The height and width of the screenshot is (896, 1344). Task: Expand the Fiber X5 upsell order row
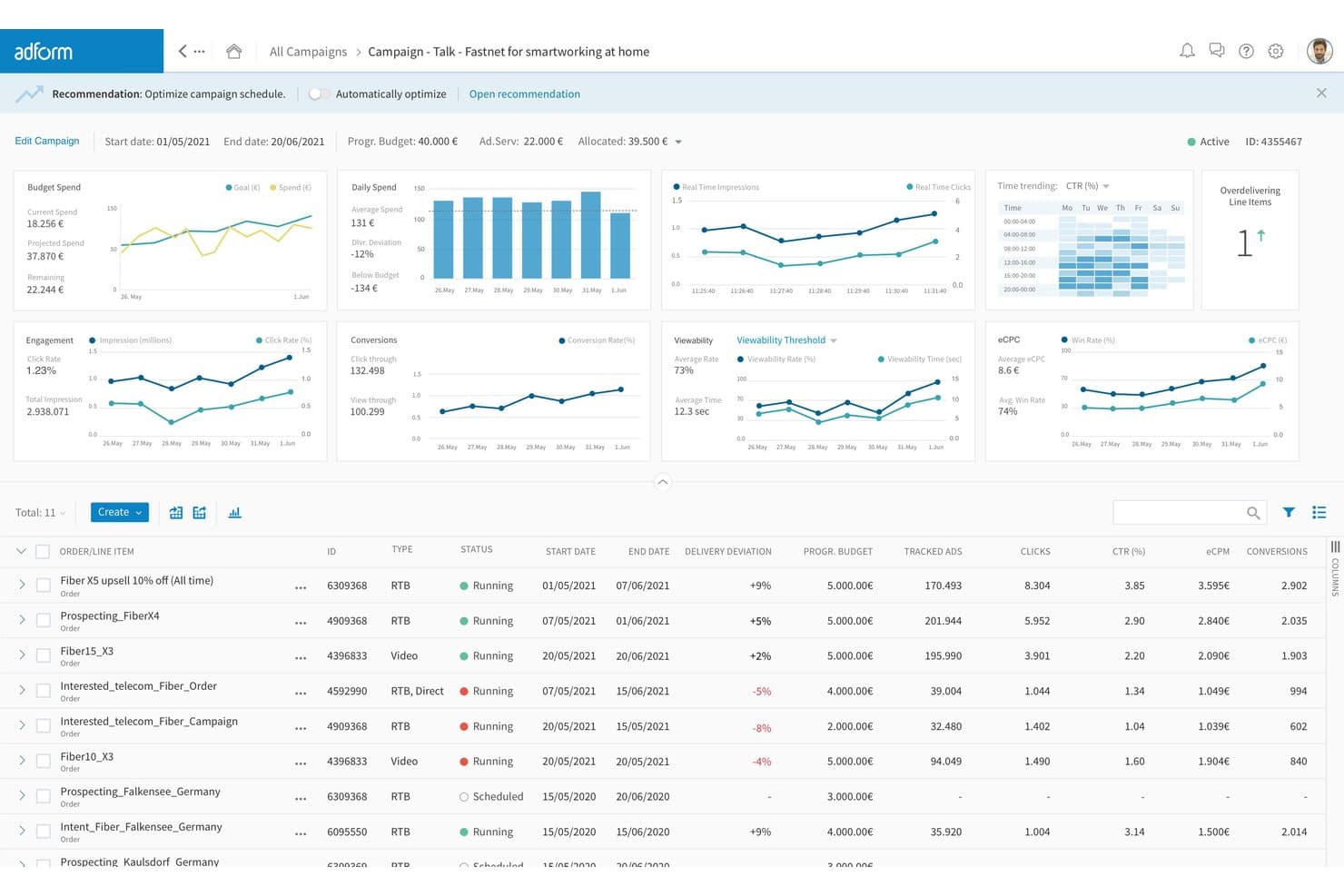[22, 586]
